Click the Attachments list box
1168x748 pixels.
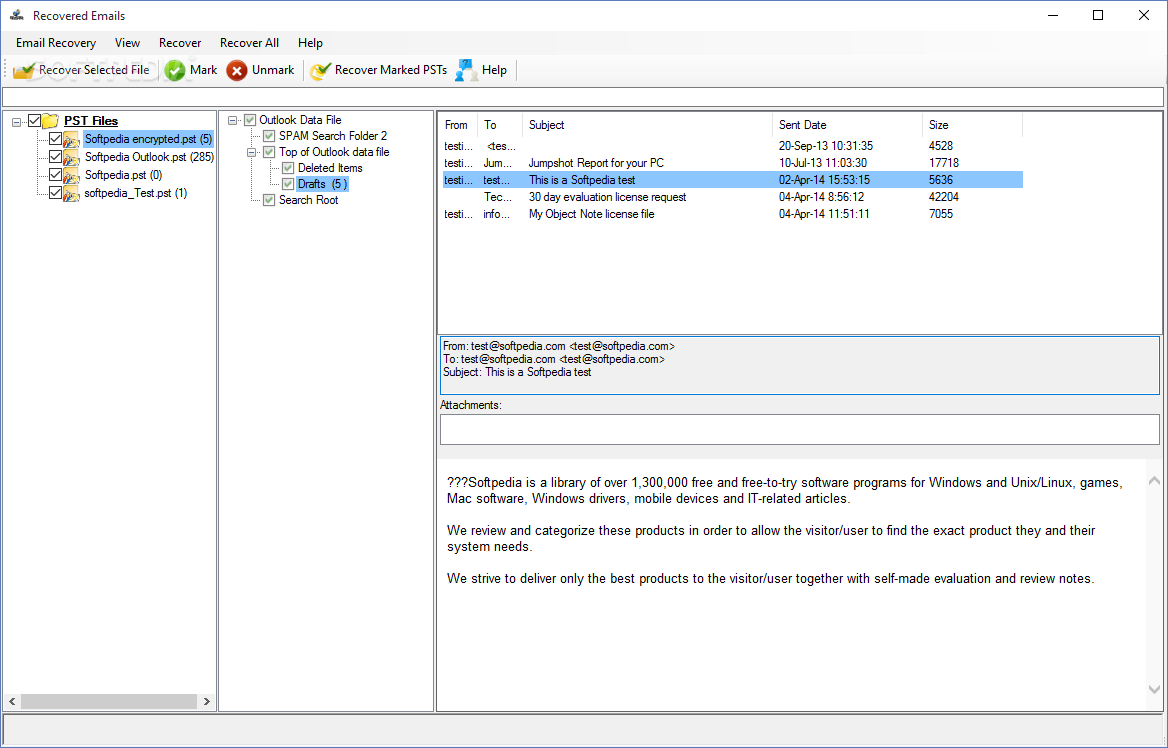tap(799, 429)
